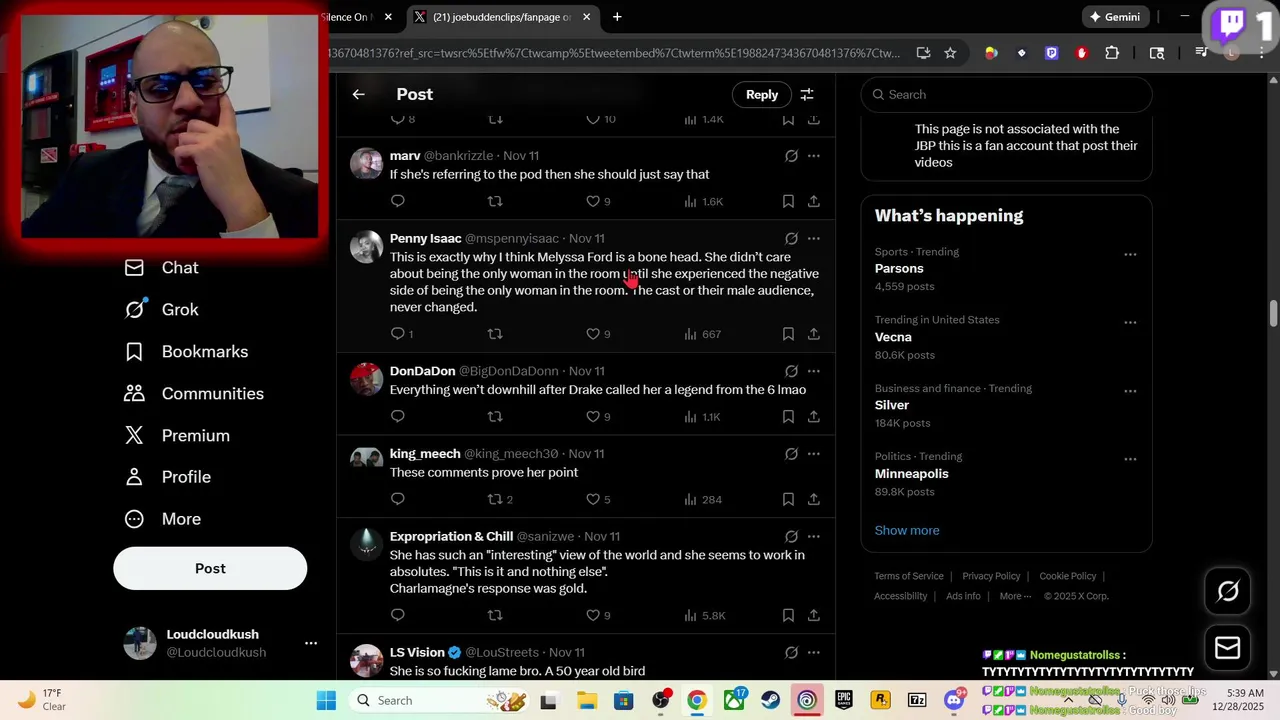The height and width of the screenshot is (720, 1280).
Task: Open marv's profile avatar
Action: point(366,163)
